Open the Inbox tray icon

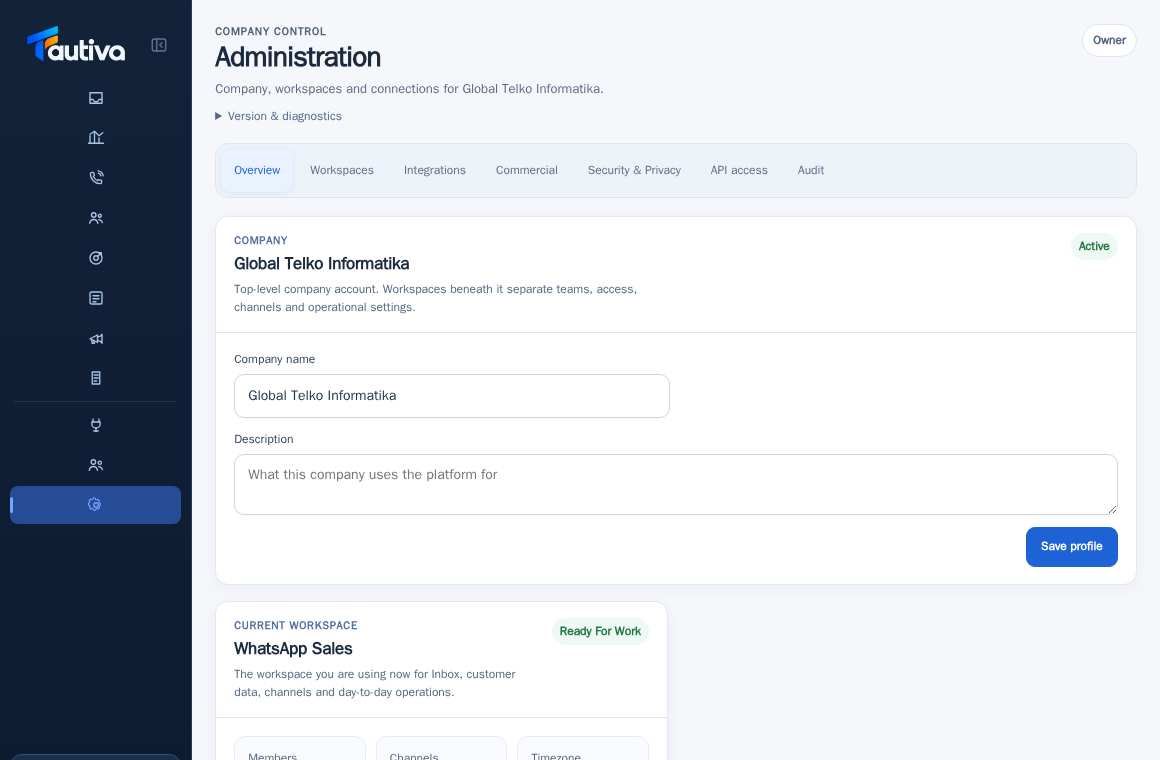tap(95, 98)
